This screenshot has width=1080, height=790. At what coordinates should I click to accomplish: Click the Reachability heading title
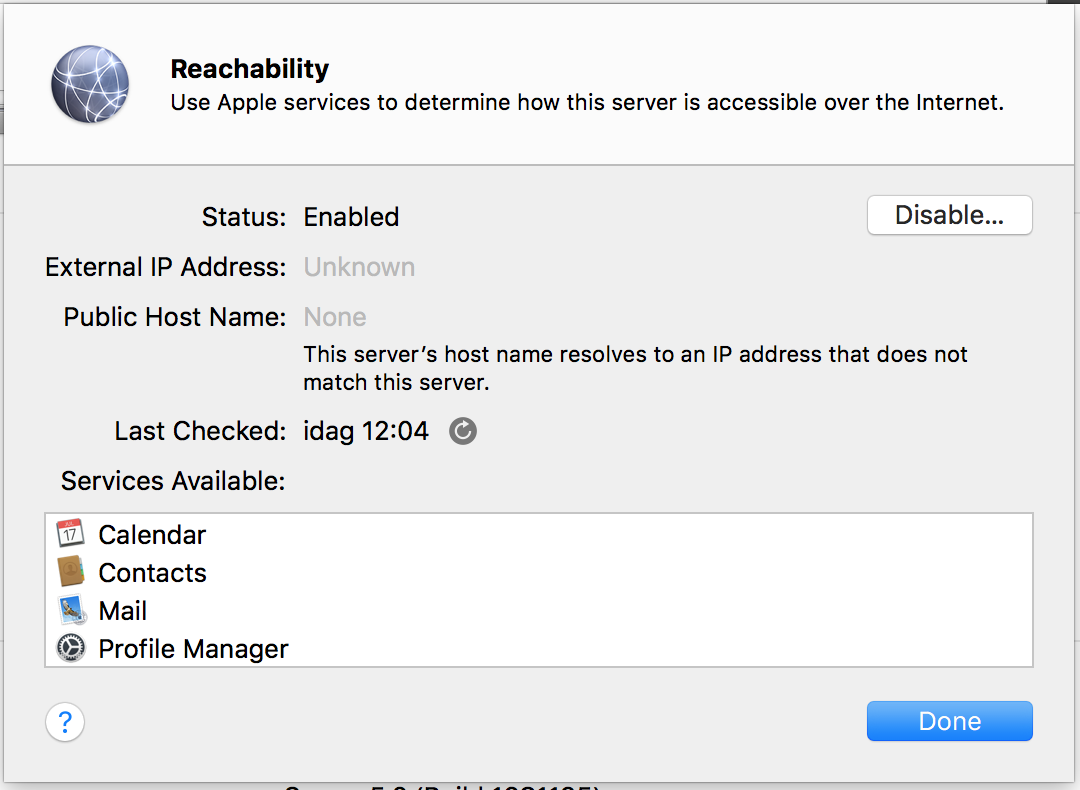coord(250,69)
